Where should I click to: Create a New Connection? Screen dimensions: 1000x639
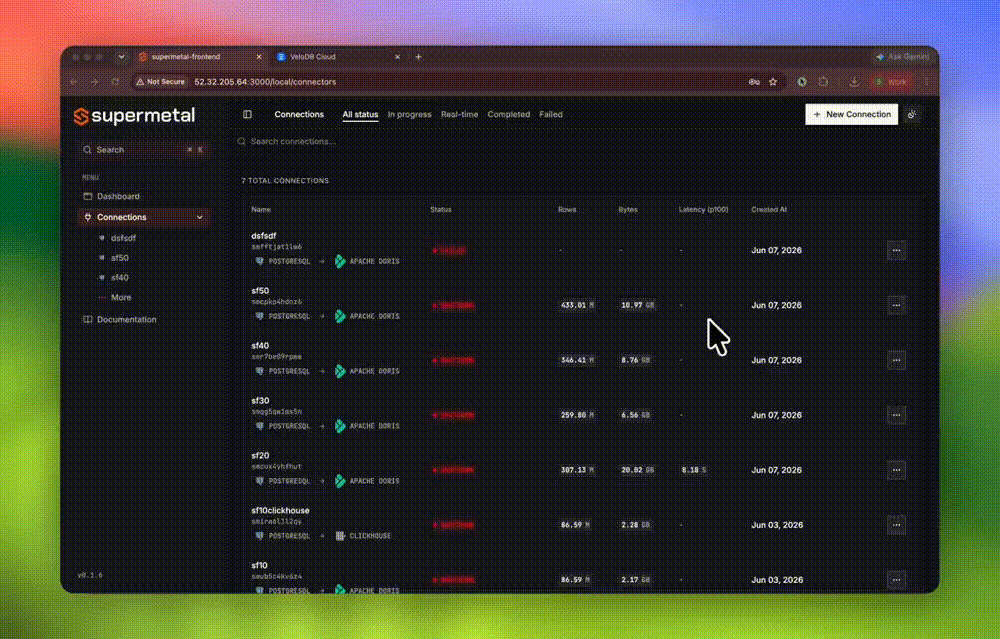tap(851, 115)
